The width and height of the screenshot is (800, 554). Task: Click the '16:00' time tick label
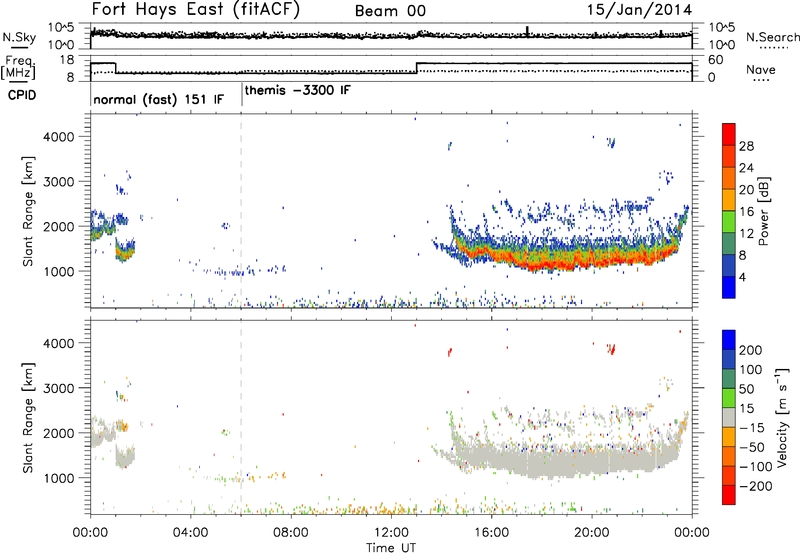tap(491, 533)
